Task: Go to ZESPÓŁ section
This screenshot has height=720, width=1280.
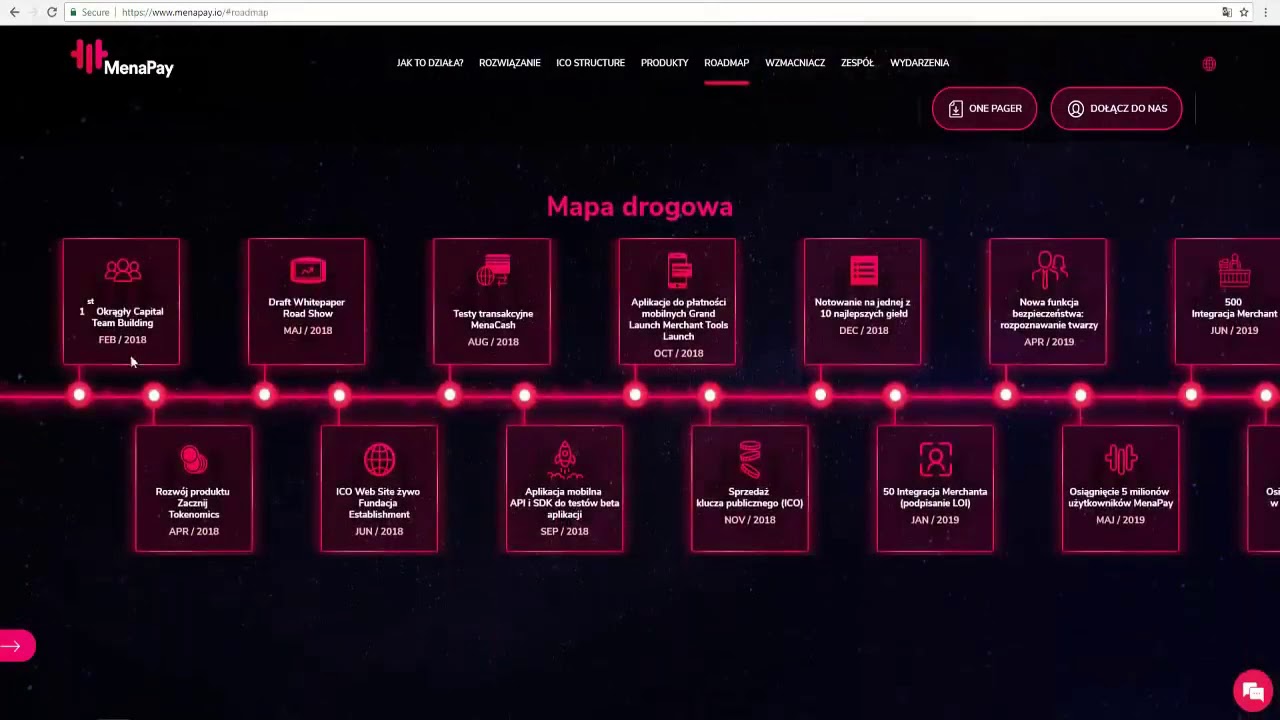Action: (x=857, y=63)
